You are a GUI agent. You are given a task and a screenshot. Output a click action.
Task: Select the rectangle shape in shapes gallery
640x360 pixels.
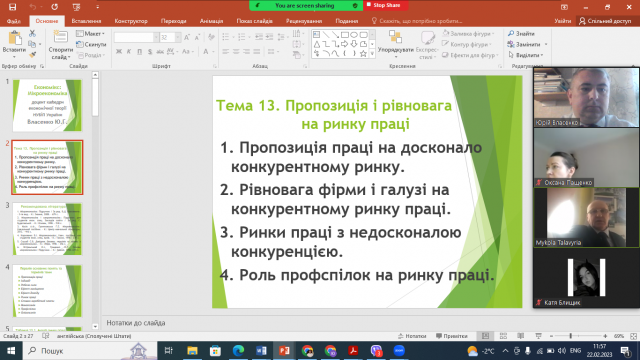(x=344, y=35)
